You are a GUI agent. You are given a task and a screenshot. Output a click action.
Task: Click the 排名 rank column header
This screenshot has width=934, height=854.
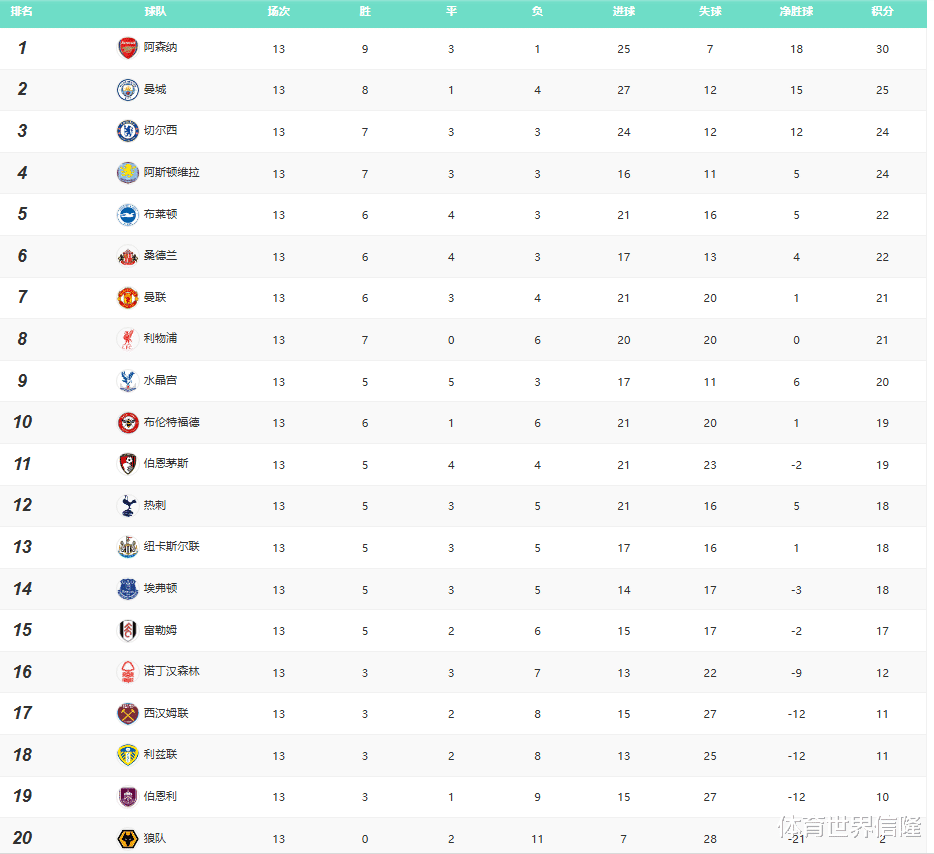coord(22,12)
